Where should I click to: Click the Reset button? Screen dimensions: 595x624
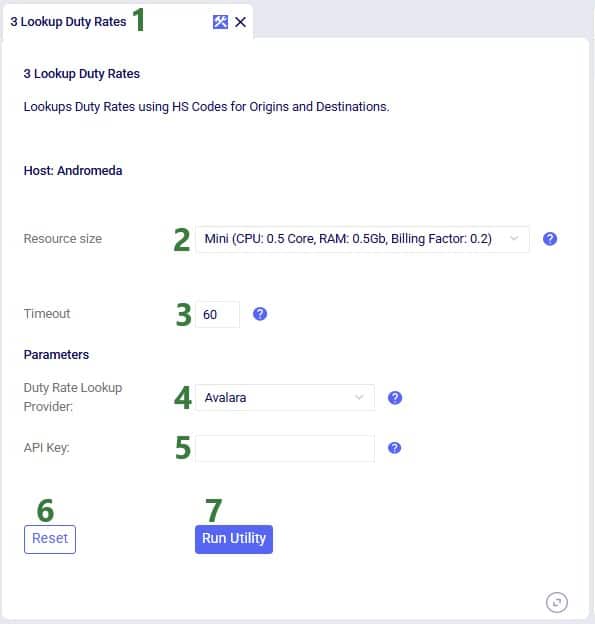(50, 539)
